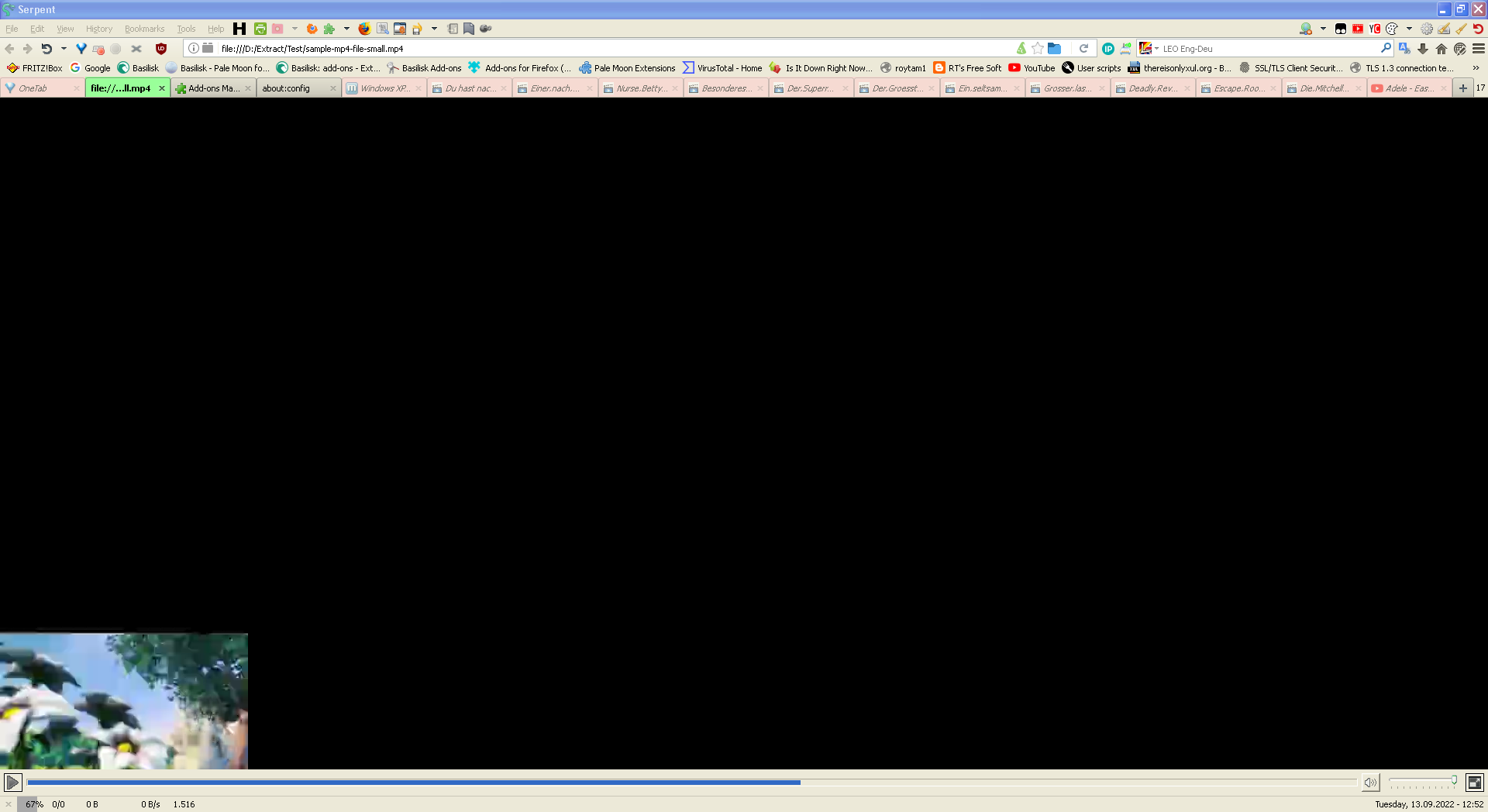Open the FRITZ!Box bookmark

[x=35, y=68]
